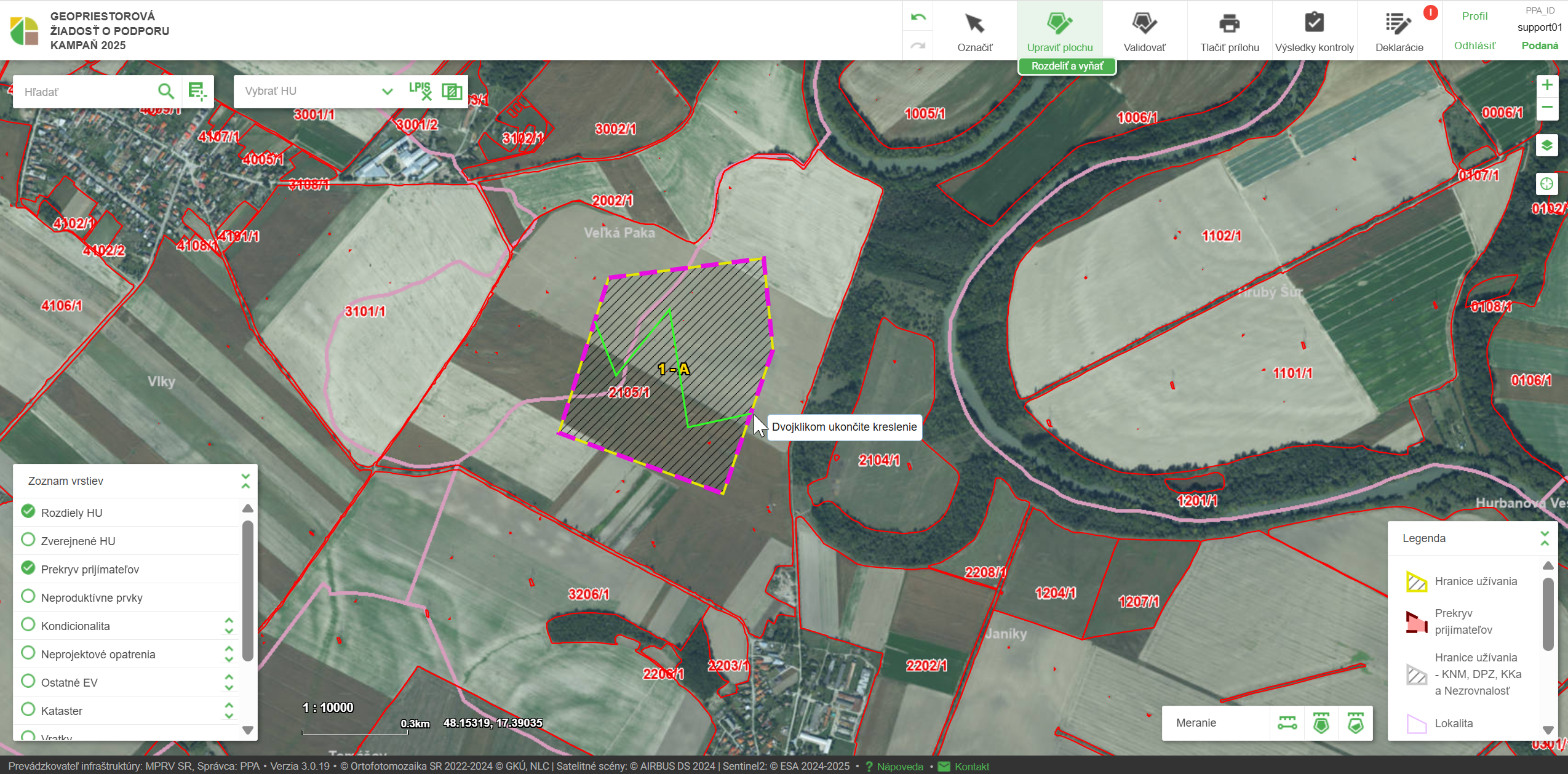
Task: Click the undo arrow icon
Action: tap(918, 17)
